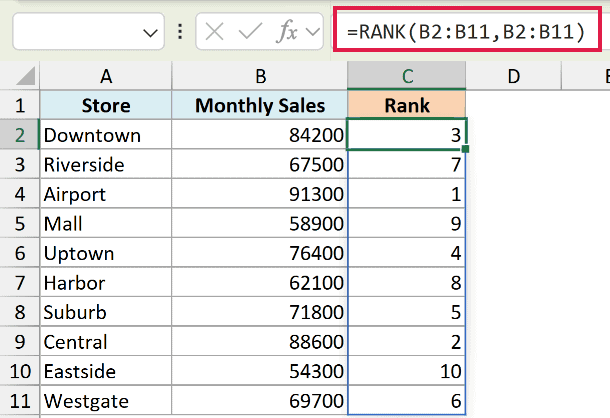Select row 2 header

click(x=20, y=135)
